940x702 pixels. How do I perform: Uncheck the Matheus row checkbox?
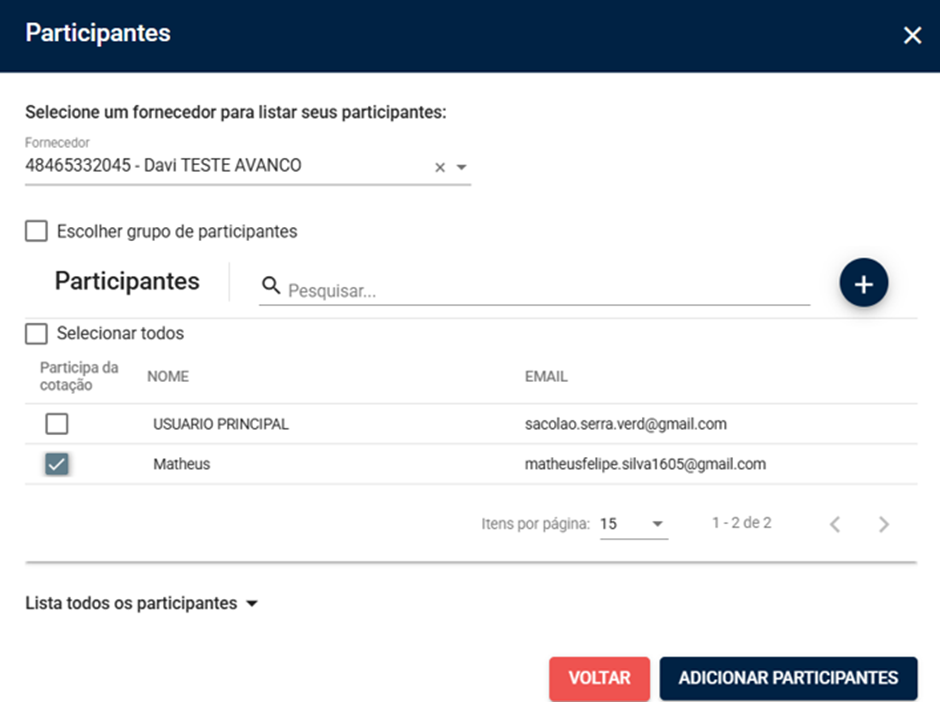click(56, 464)
